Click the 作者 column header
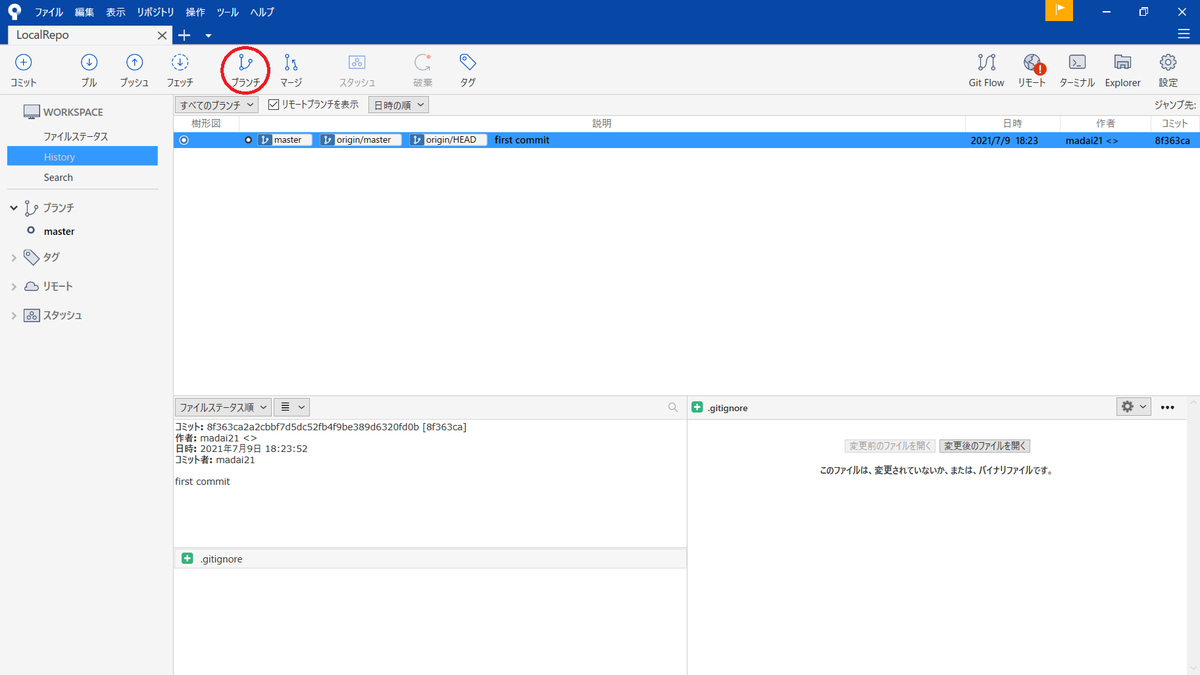This screenshot has height=675, width=1200. [x=1105, y=123]
